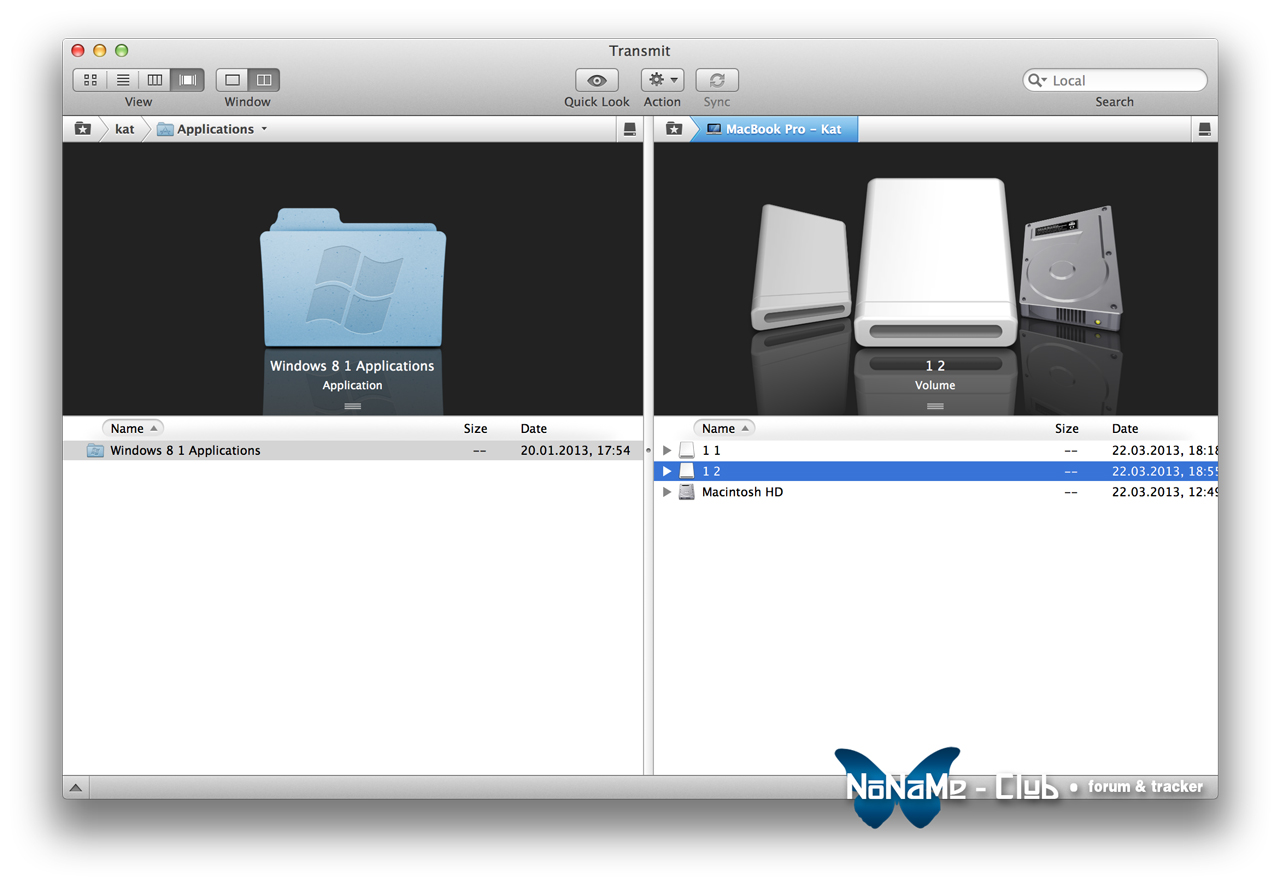Sort left pane by Name column
This screenshot has width=1280, height=885.
tap(132, 428)
